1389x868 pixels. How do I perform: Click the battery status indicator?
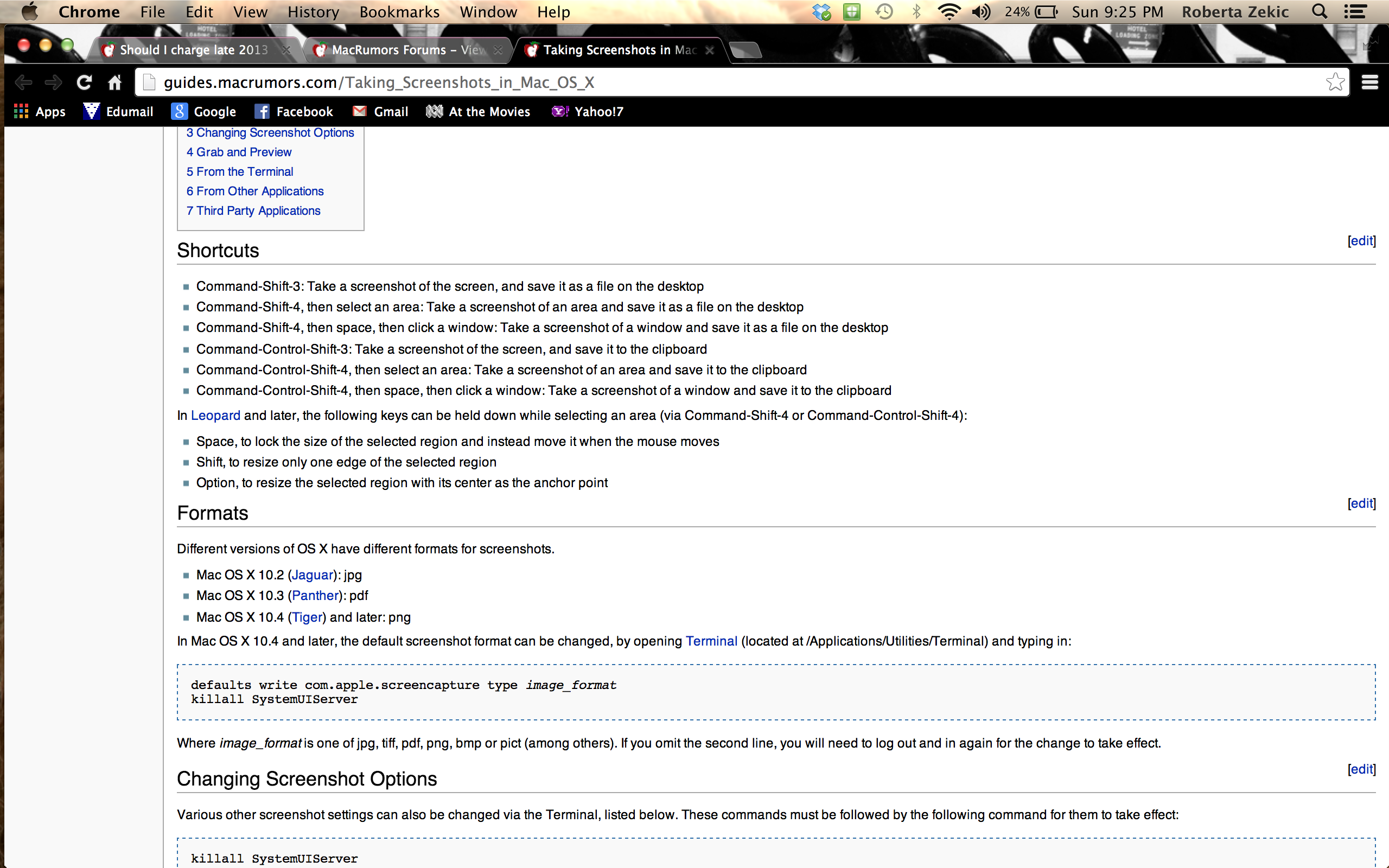pyautogui.click(x=1031, y=11)
